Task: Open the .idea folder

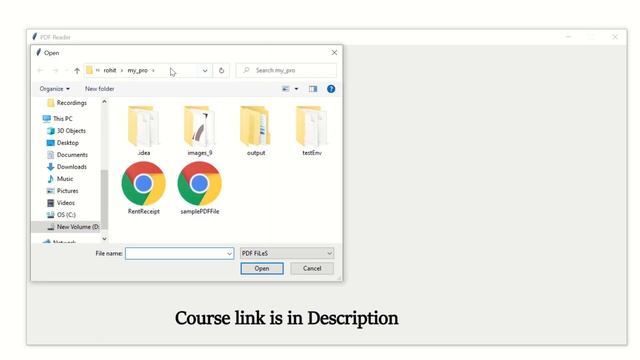Action: coord(144,131)
